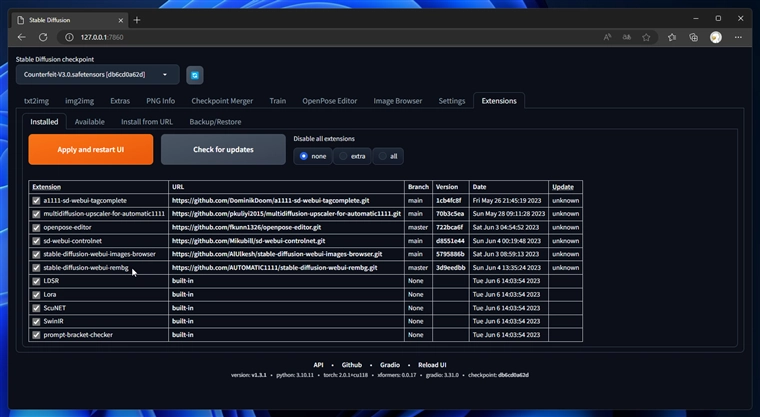
Task: Open the API footer link
Action: [318, 365]
